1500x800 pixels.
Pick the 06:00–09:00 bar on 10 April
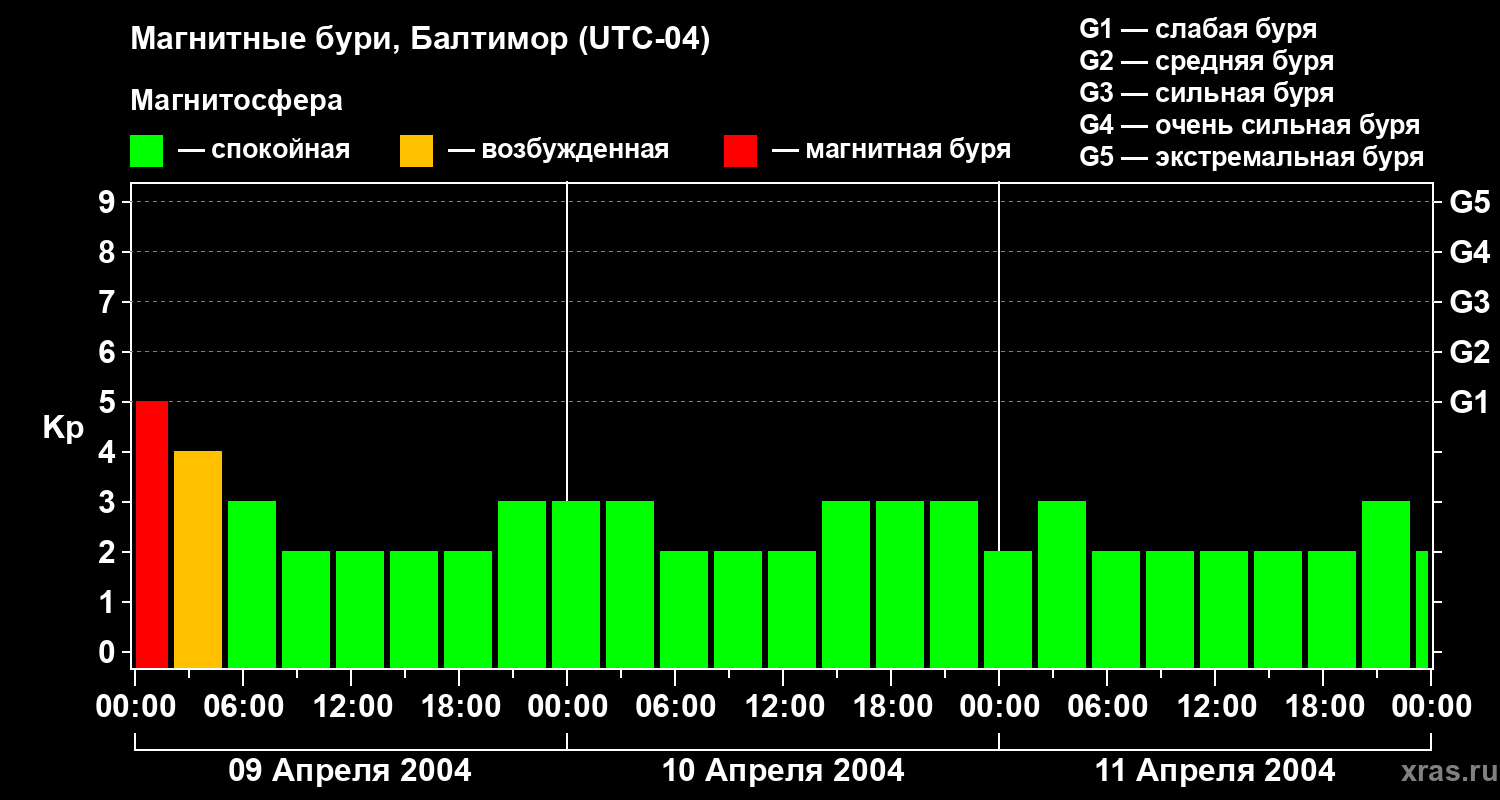point(684,609)
